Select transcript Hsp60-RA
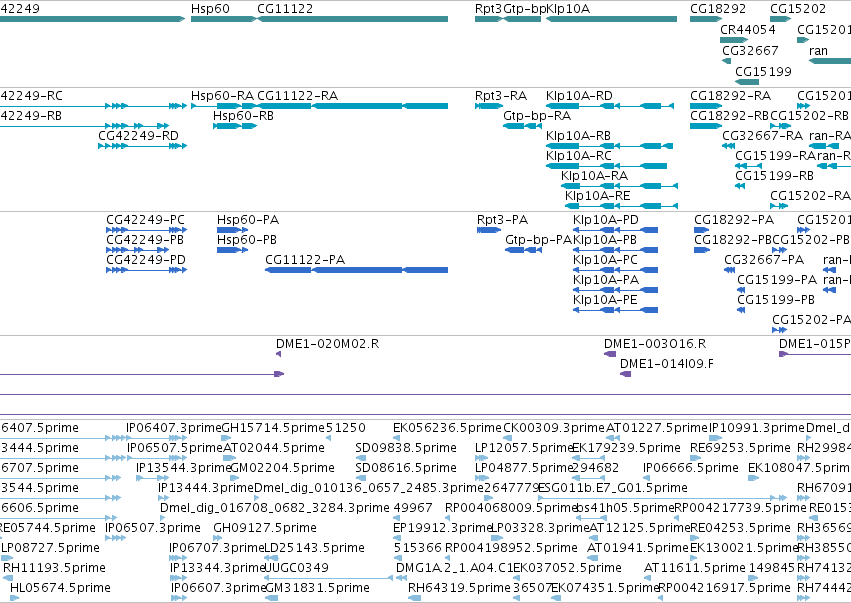 (223, 106)
